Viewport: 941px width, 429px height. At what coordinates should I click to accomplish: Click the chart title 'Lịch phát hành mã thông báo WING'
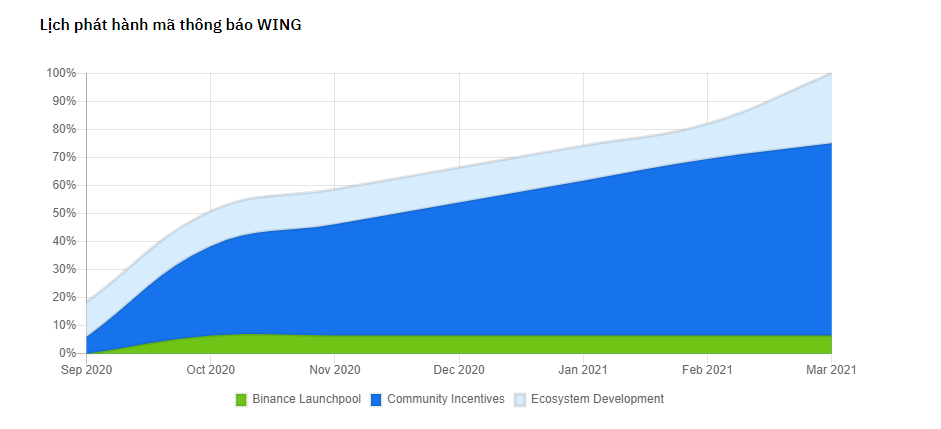(170, 25)
